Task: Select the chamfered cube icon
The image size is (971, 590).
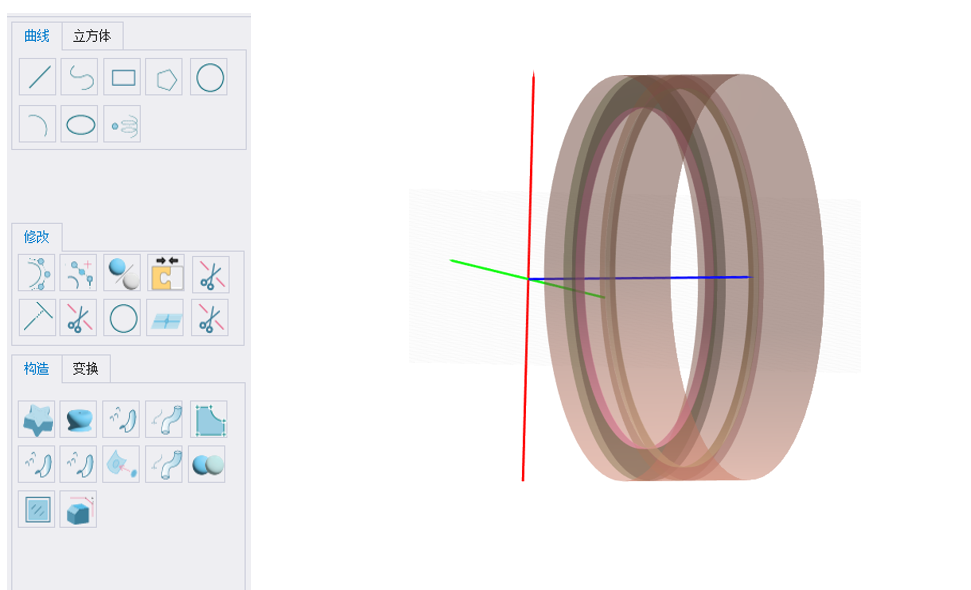Action: pyautogui.click(x=78, y=509)
